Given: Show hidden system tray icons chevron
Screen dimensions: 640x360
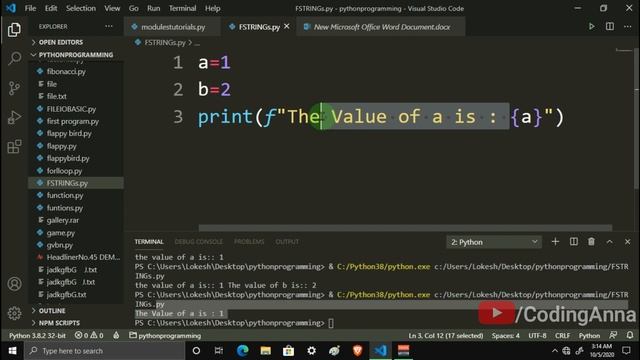Looking at the screenshot, I should (x=554, y=351).
